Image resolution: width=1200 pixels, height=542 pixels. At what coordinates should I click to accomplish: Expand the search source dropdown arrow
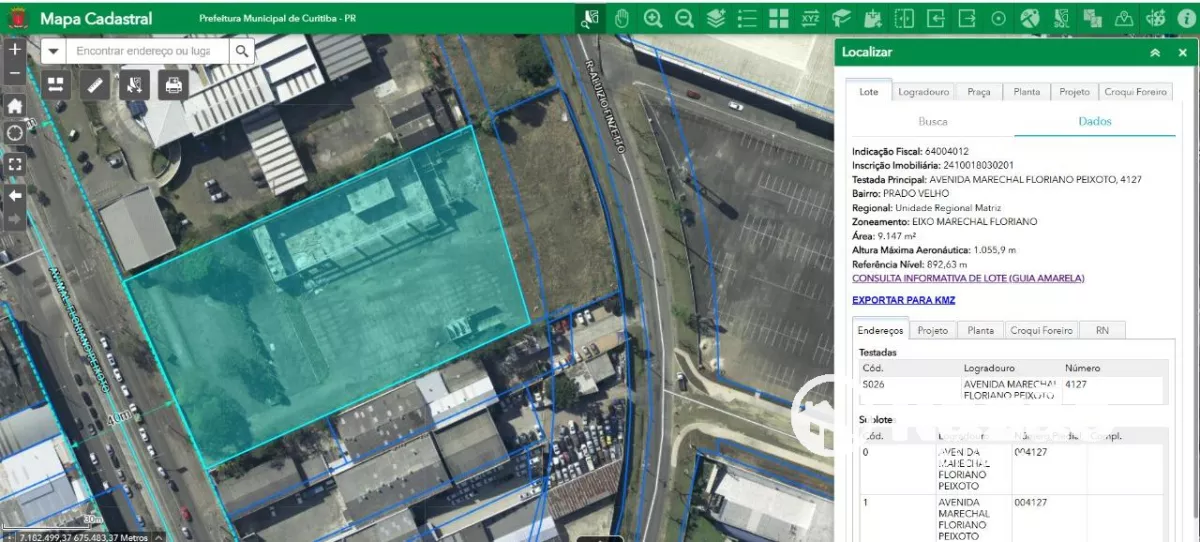coord(53,51)
